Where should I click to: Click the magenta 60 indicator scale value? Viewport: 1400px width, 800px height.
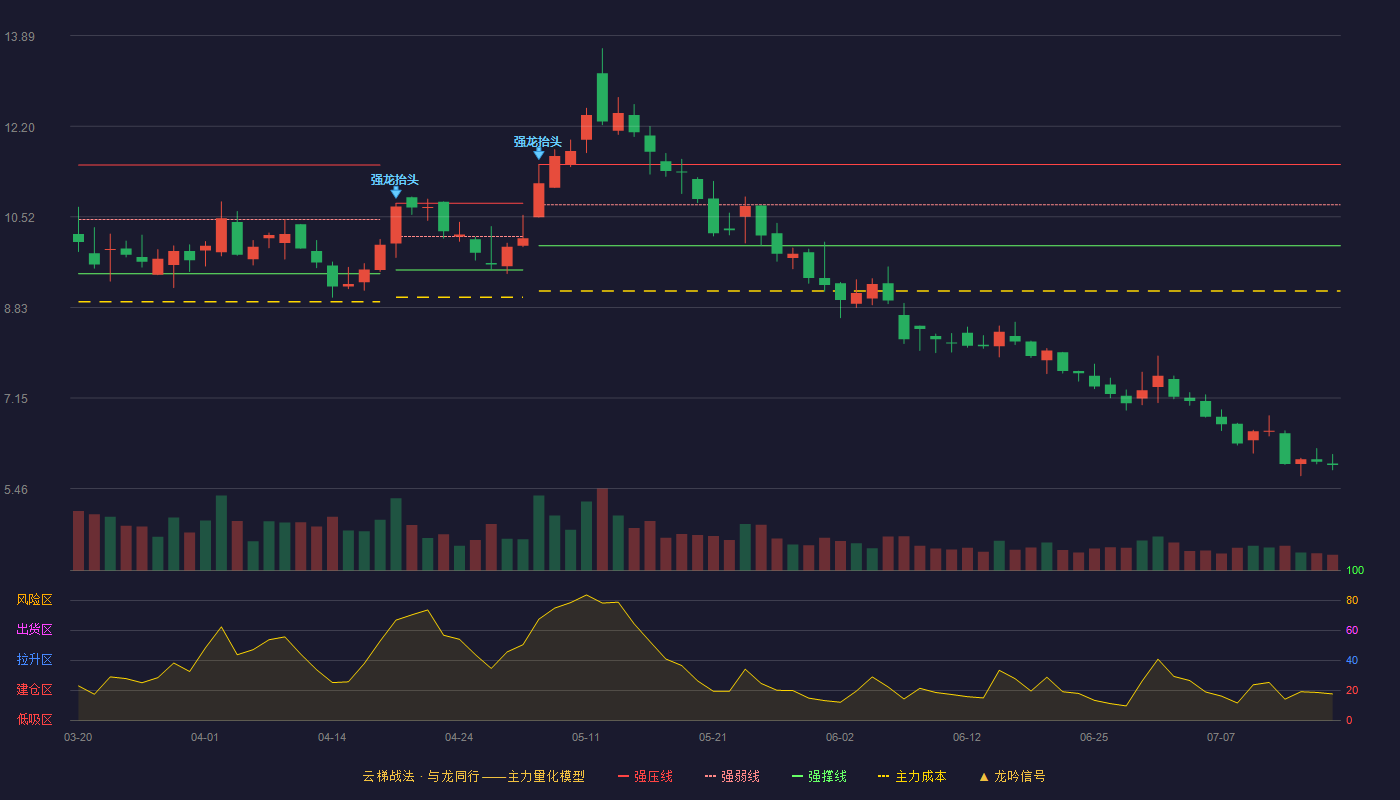(1352, 630)
